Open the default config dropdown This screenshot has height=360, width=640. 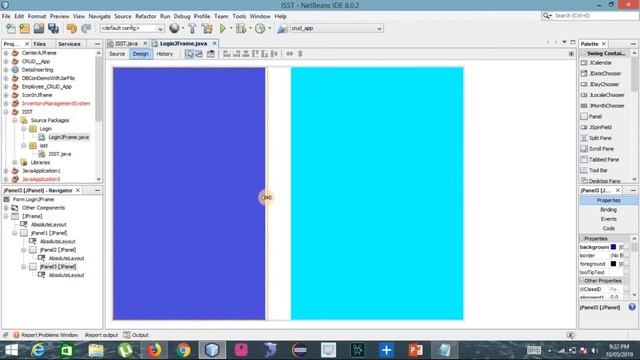(132, 28)
